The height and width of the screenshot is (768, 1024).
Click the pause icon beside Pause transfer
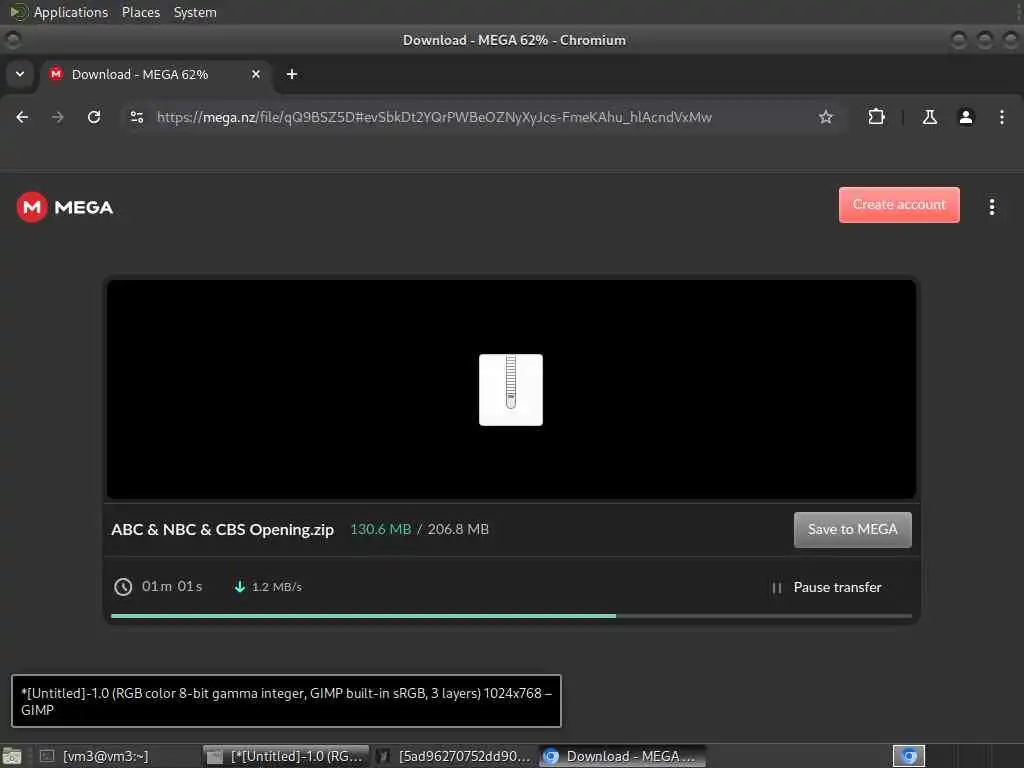click(x=776, y=588)
